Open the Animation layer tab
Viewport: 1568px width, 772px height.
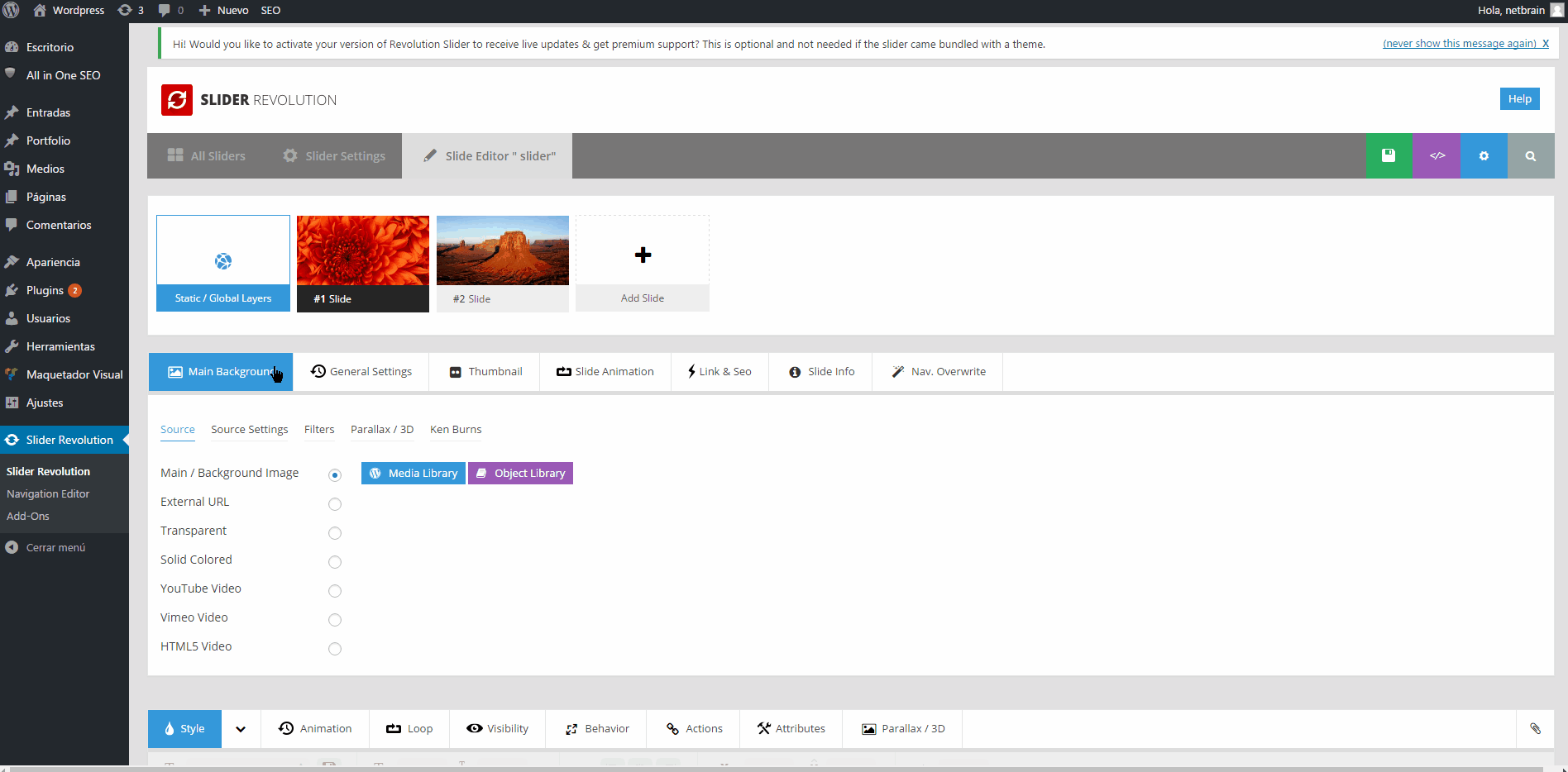point(315,729)
